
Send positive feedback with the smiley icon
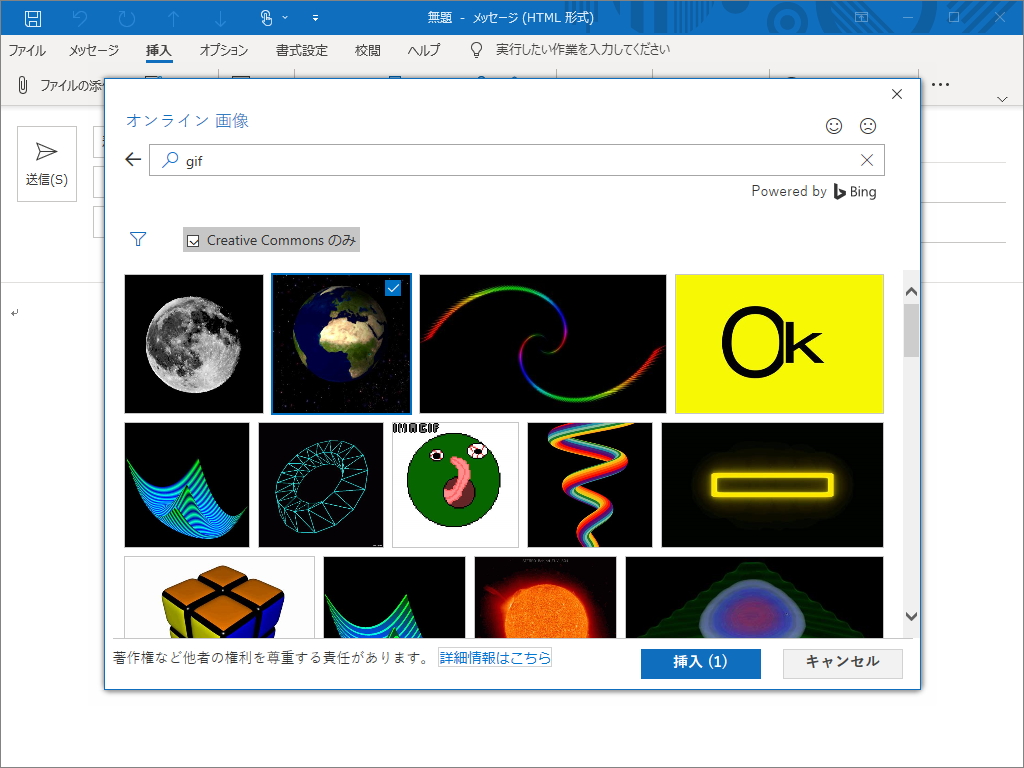coord(833,126)
